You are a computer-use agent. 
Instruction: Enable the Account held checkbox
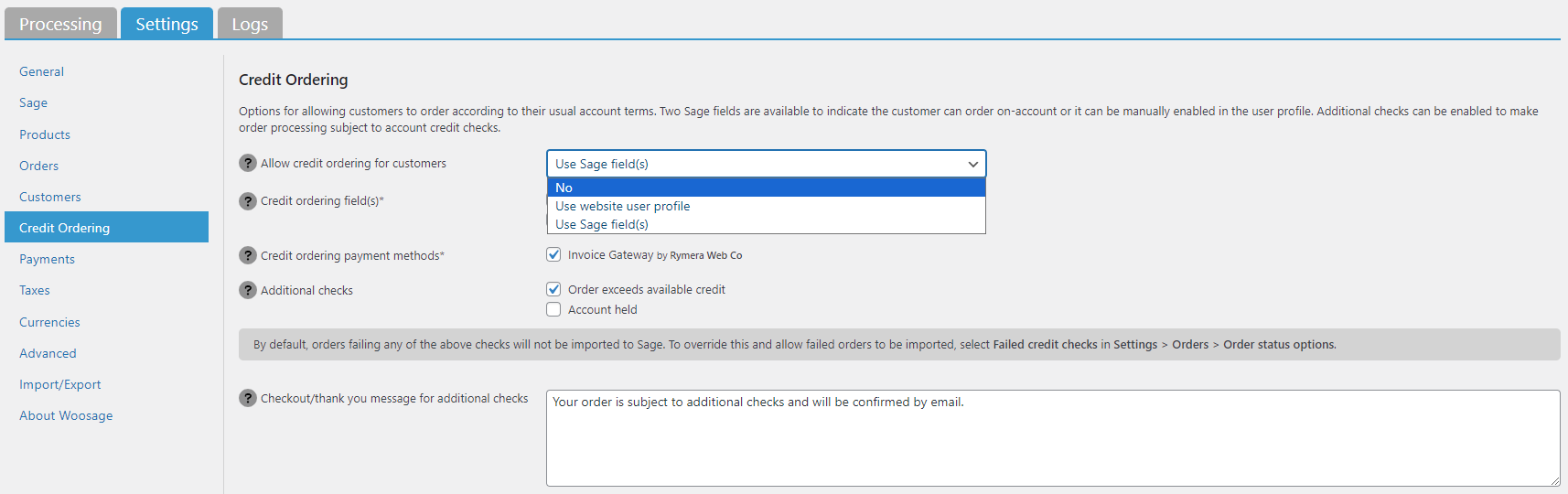click(553, 309)
